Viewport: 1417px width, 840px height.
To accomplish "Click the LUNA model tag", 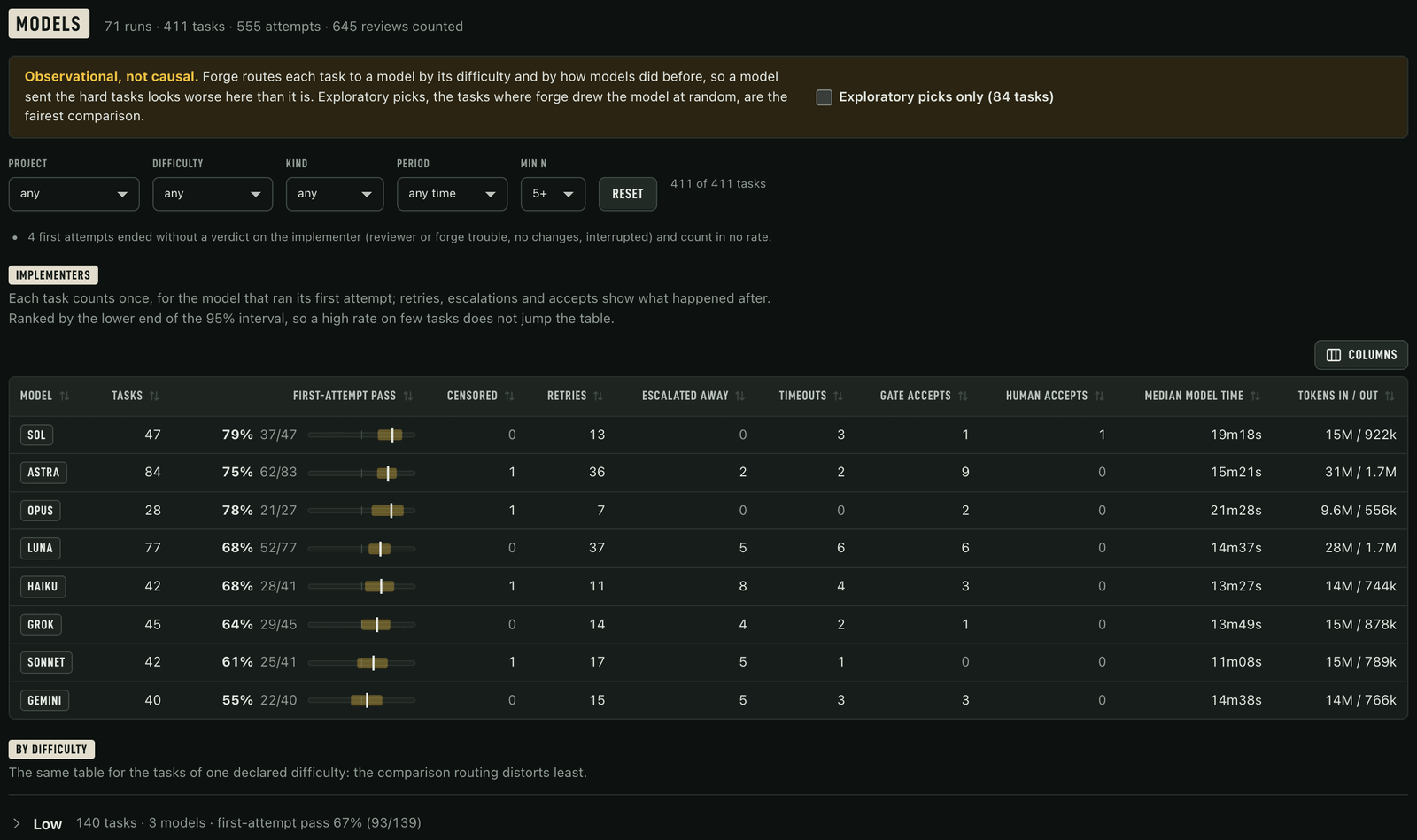I will click(40, 548).
